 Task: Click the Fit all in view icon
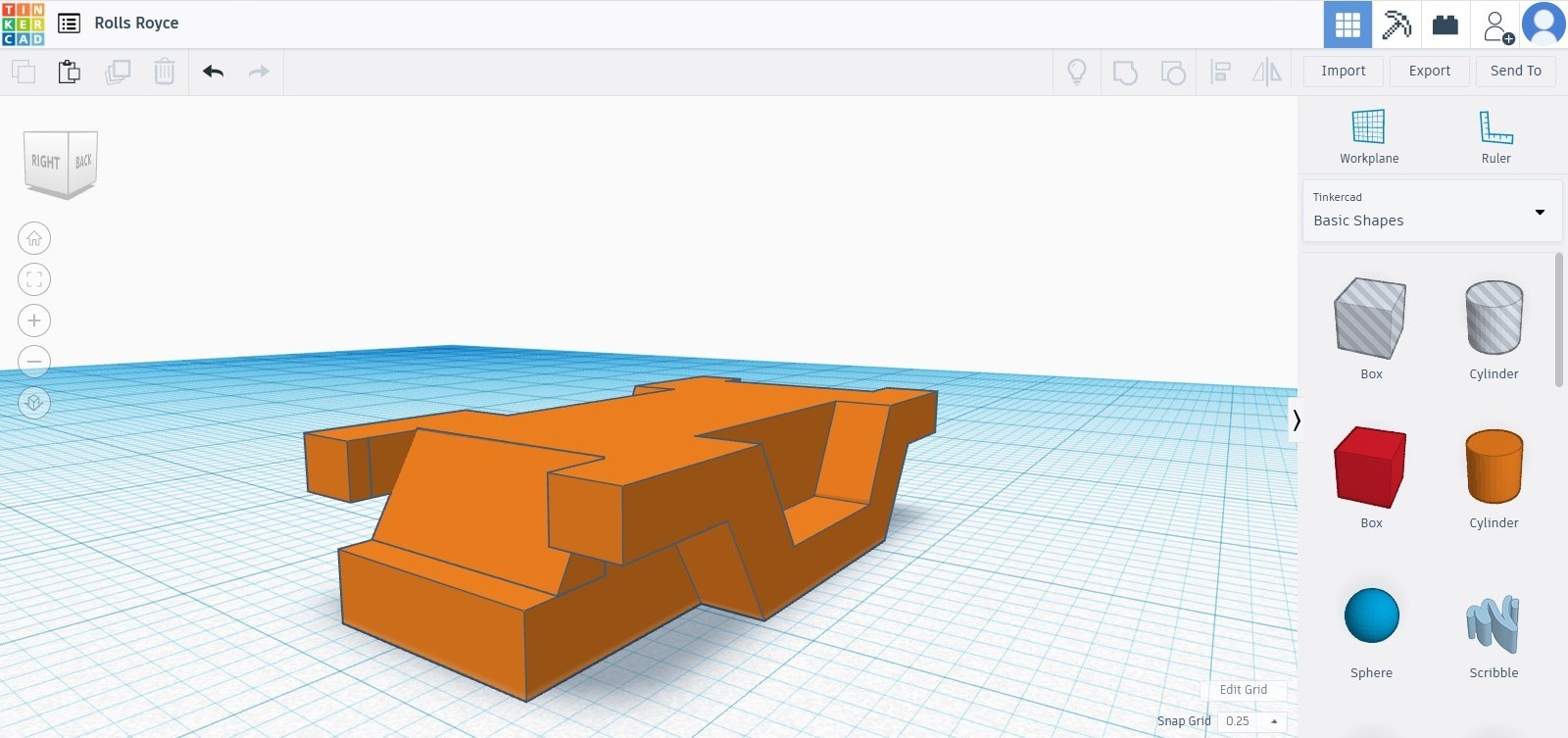point(34,279)
